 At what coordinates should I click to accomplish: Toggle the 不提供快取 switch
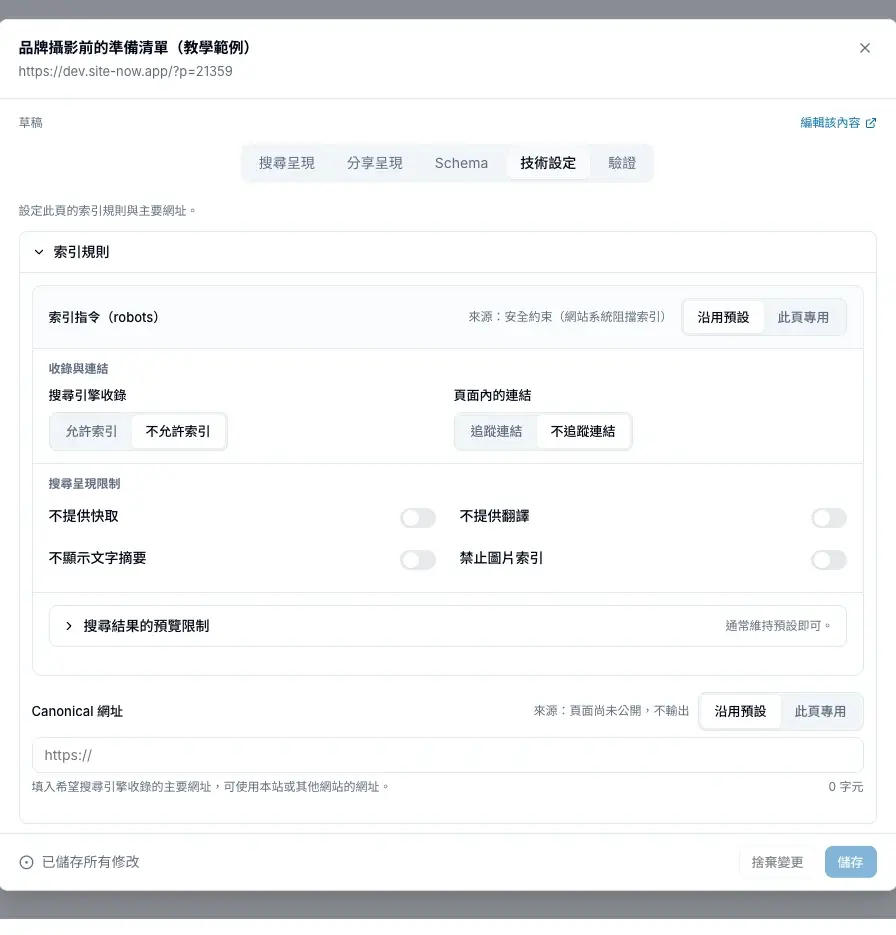coord(418,518)
